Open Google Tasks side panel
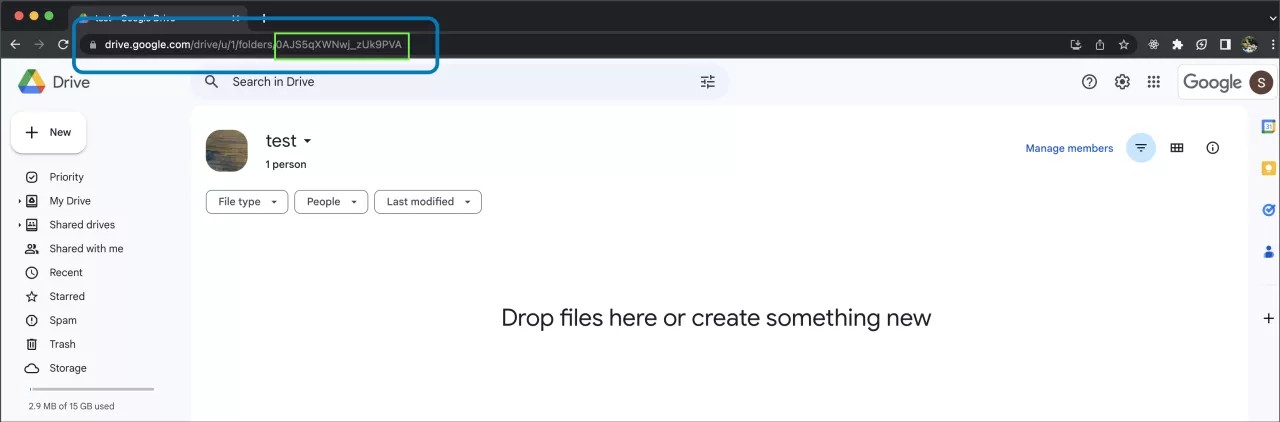Image resolution: width=1280 pixels, height=422 pixels. pos(1269,210)
